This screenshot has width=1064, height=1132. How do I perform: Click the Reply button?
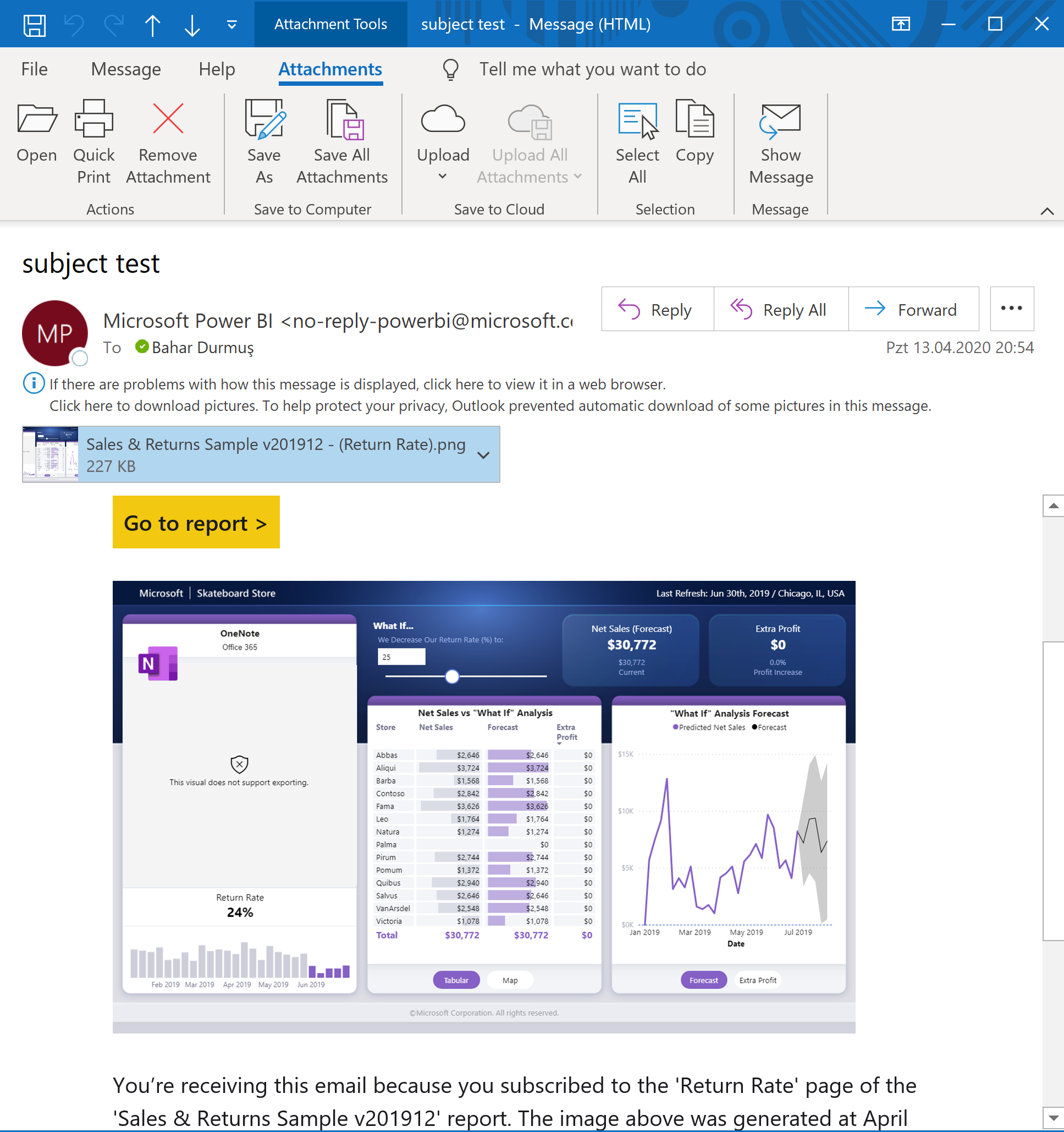pyautogui.click(x=658, y=309)
